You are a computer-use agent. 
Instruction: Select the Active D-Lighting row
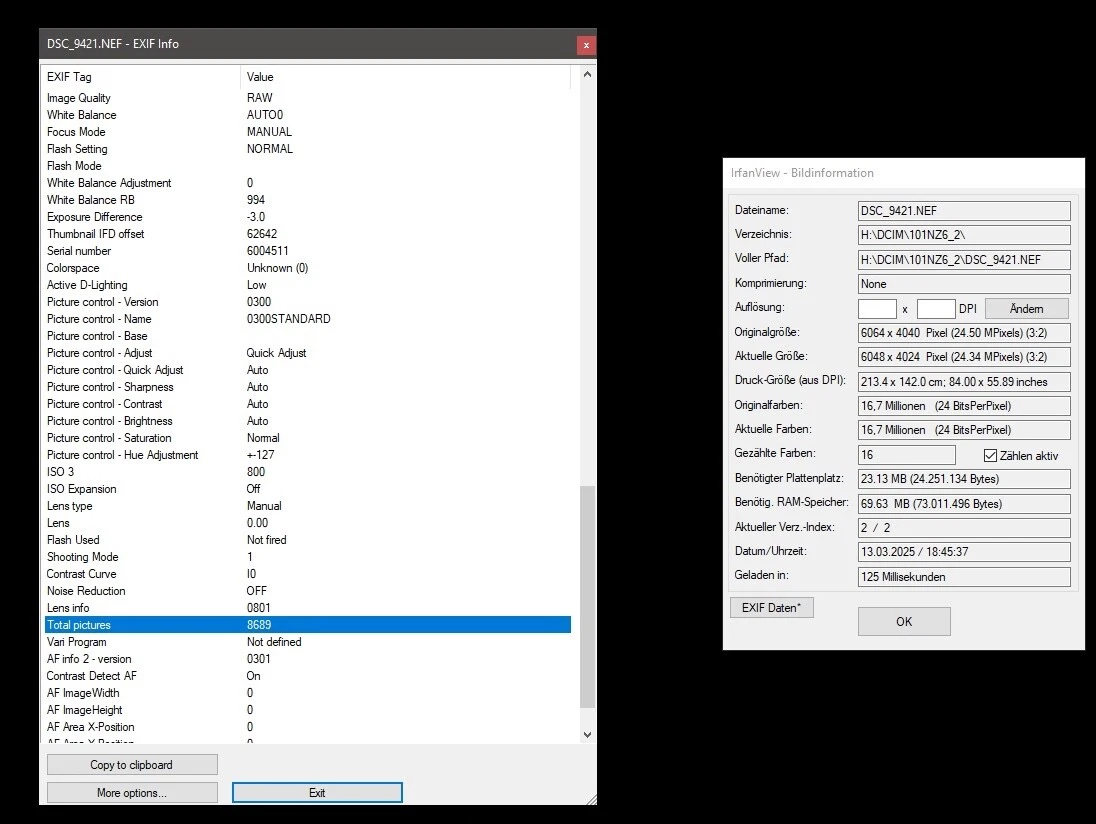coord(308,285)
